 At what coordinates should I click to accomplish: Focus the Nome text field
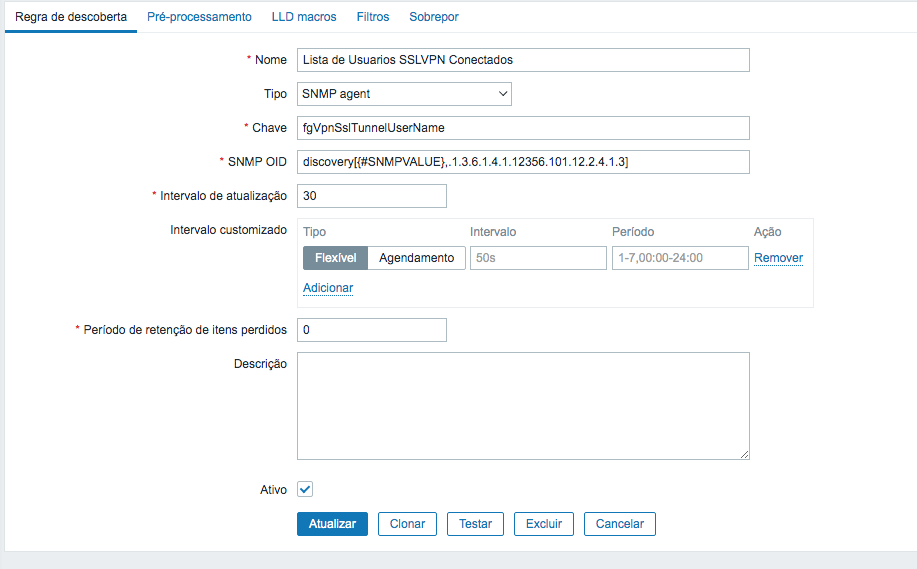point(523,60)
